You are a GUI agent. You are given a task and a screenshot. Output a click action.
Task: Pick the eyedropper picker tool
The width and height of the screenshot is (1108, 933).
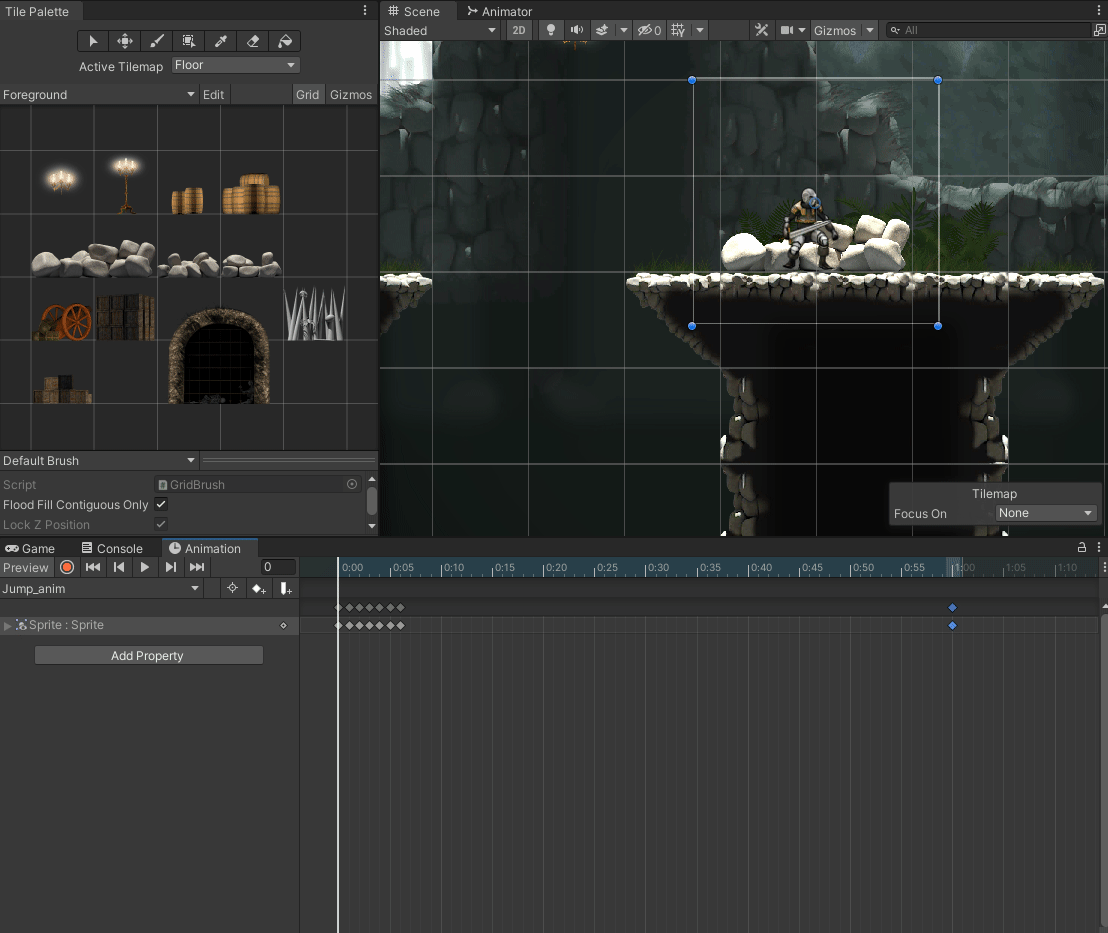tap(221, 41)
